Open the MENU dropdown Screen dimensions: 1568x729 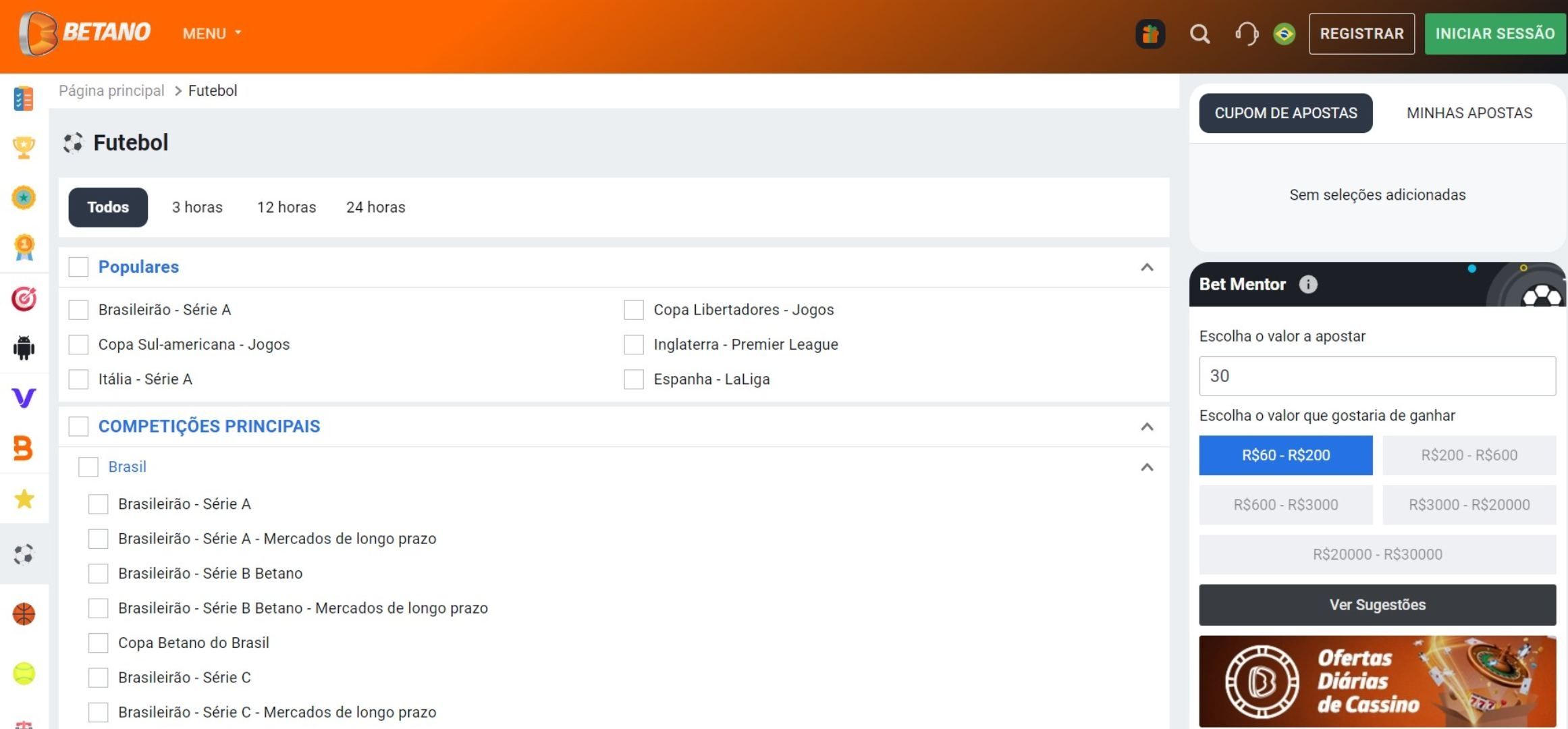[211, 34]
